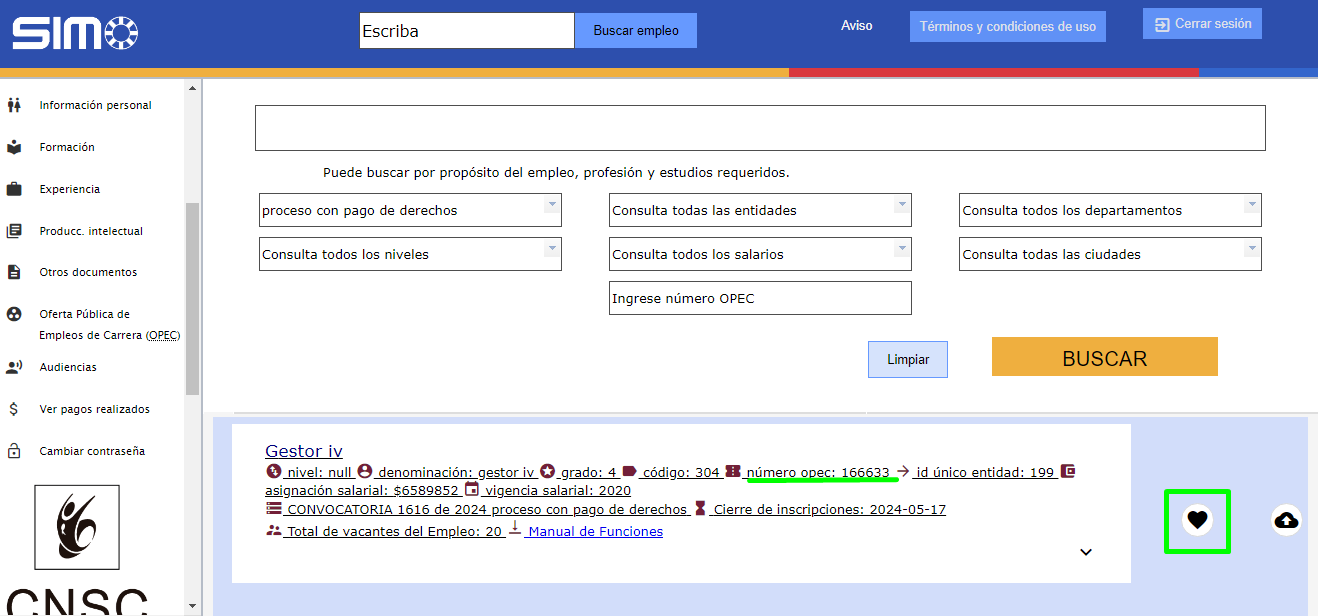
Task: Click the cloud upload icon
Action: 1286,520
